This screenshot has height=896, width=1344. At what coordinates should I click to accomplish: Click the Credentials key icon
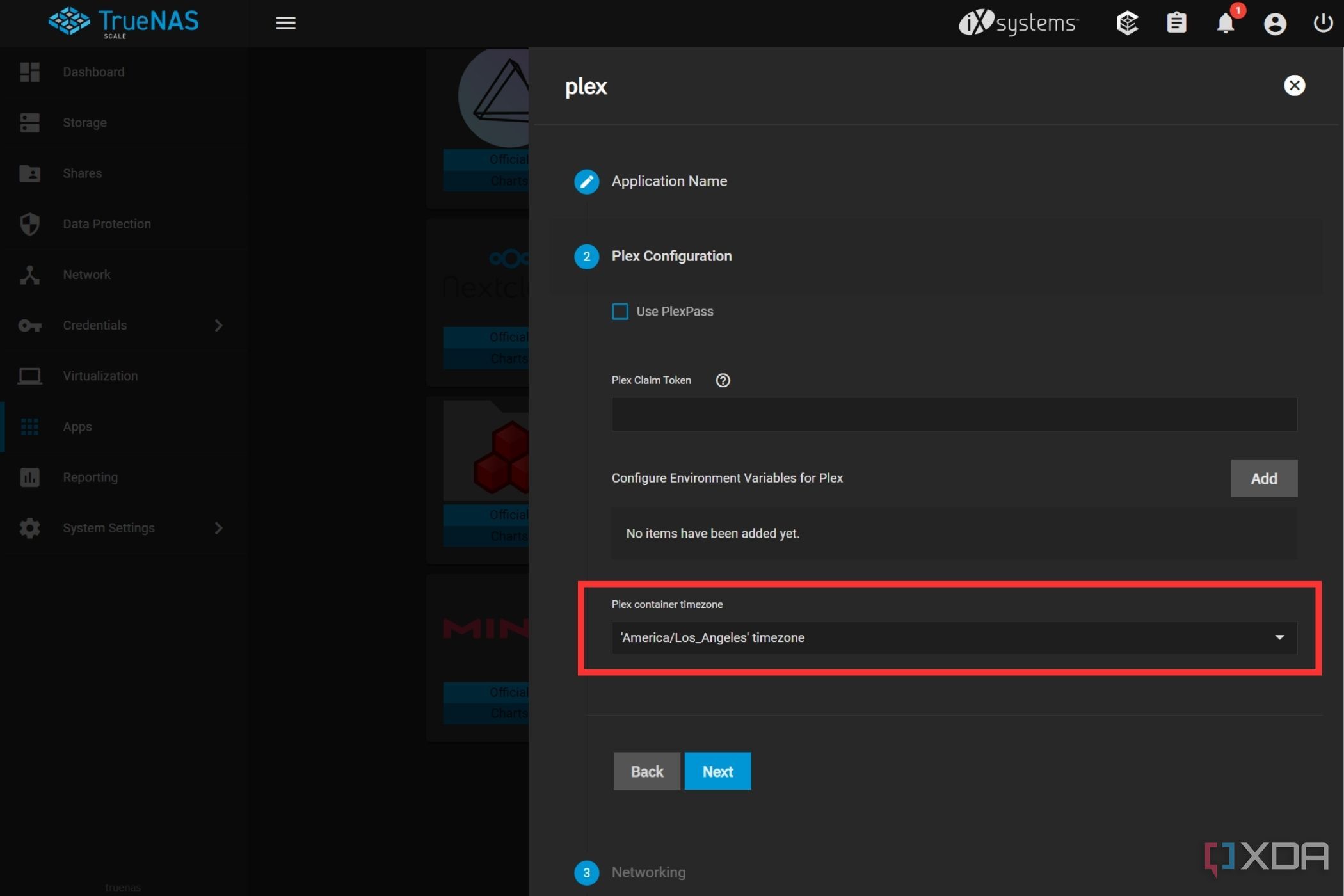pos(29,325)
